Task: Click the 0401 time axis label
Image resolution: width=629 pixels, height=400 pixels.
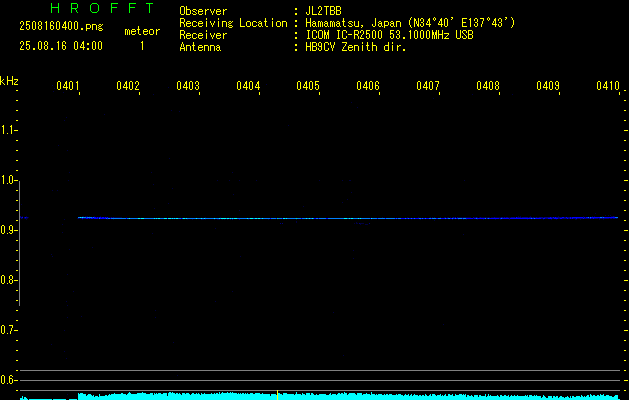Action: pyautogui.click(x=67, y=86)
